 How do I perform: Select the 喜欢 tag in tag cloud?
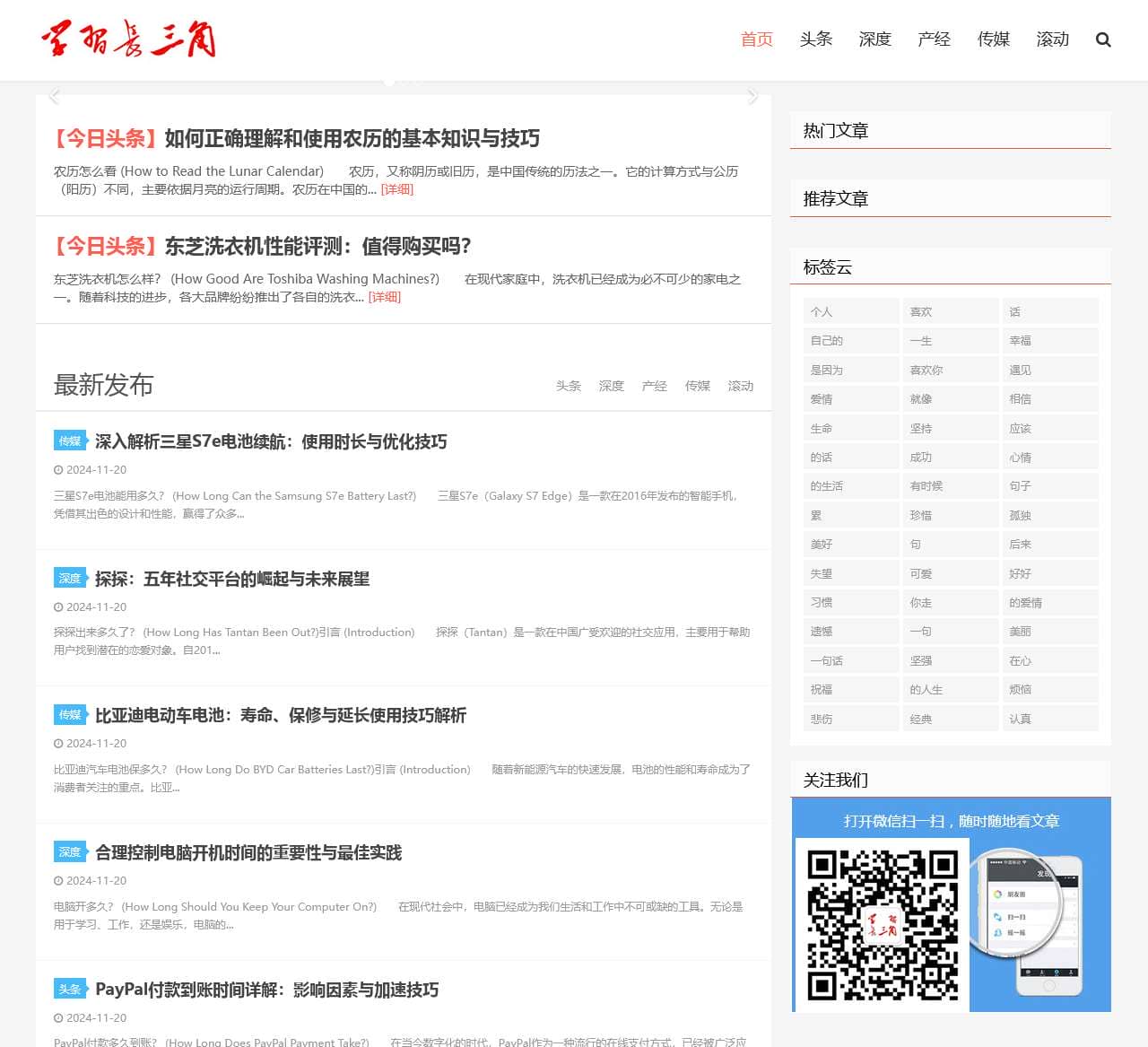[x=951, y=311]
